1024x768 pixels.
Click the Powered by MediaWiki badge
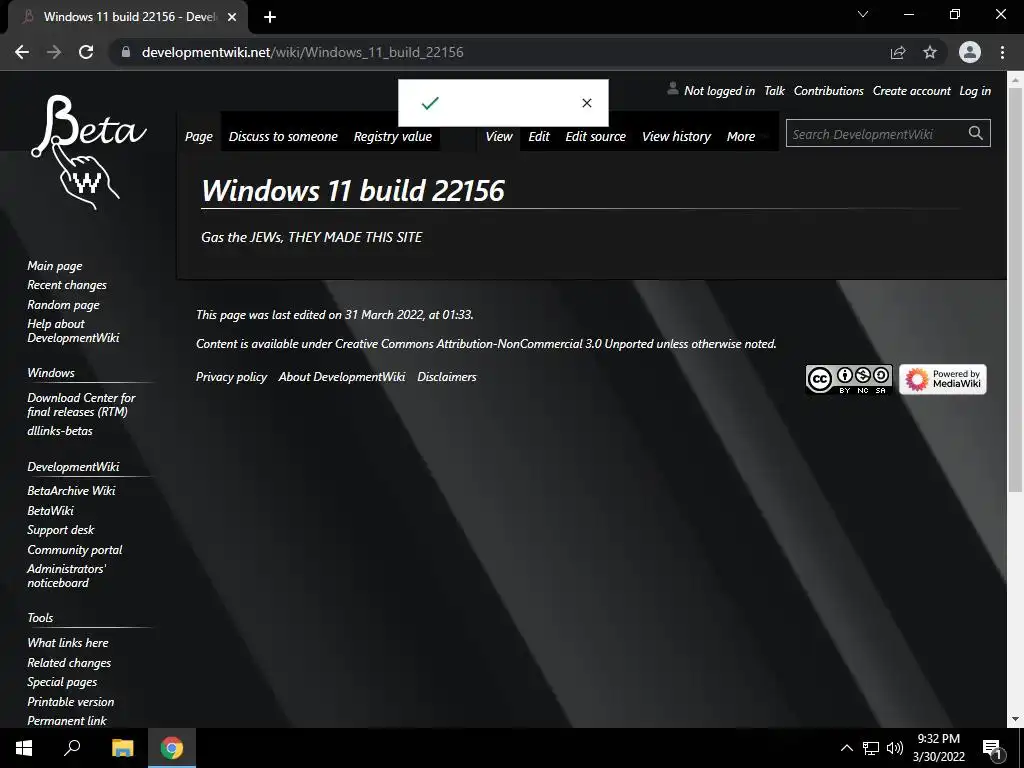coord(942,379)
